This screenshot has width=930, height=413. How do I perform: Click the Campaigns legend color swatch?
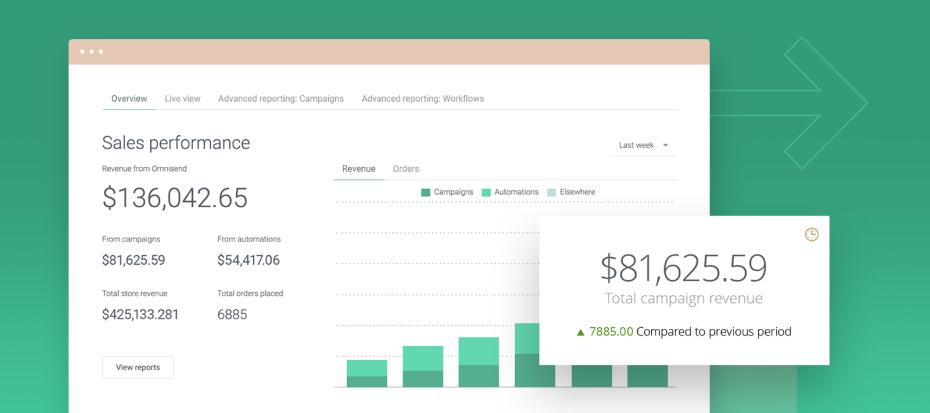pyautogui.click(x=426, y=192)
